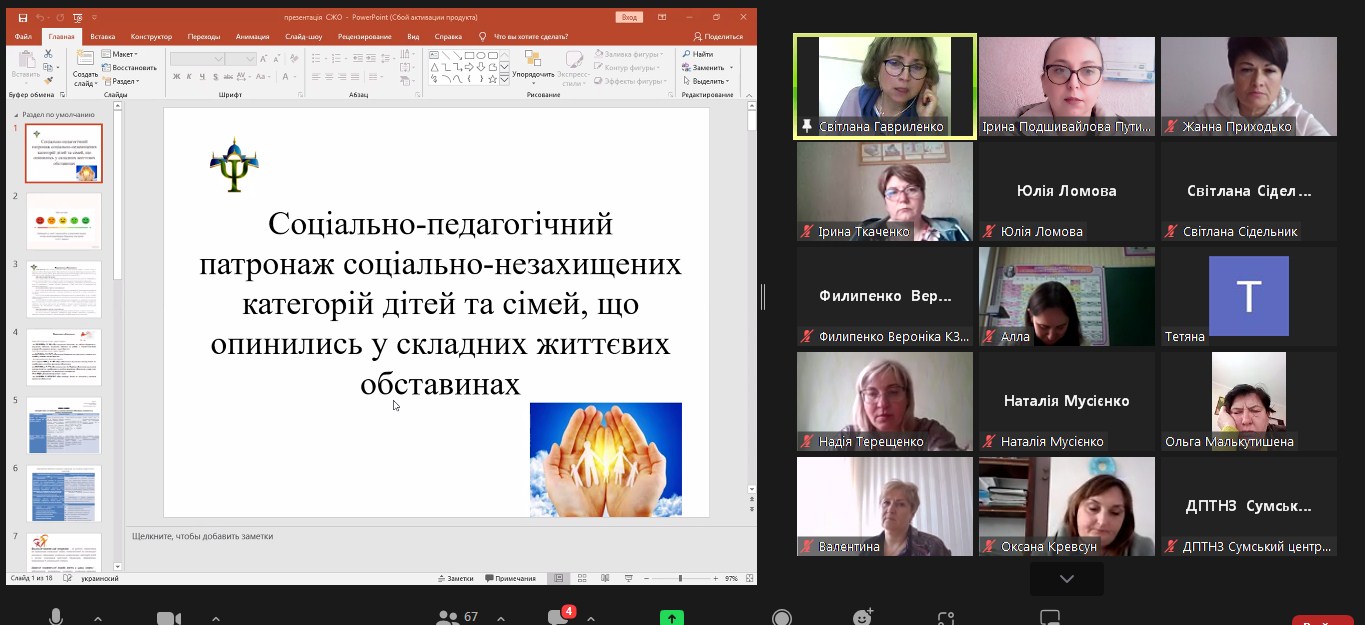1365x625 pixels.
Task: Expand the Макет layout dropdown
Action: point(120,54)
